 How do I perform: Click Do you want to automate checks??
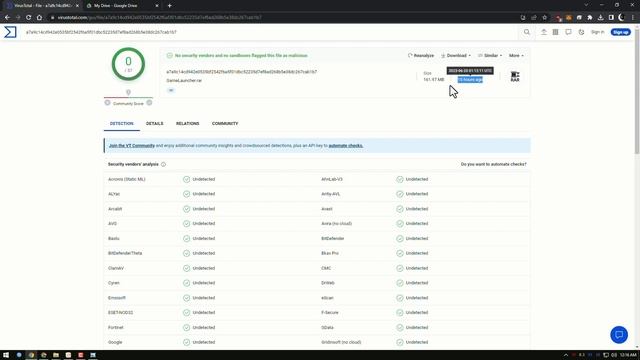(493, 164)
